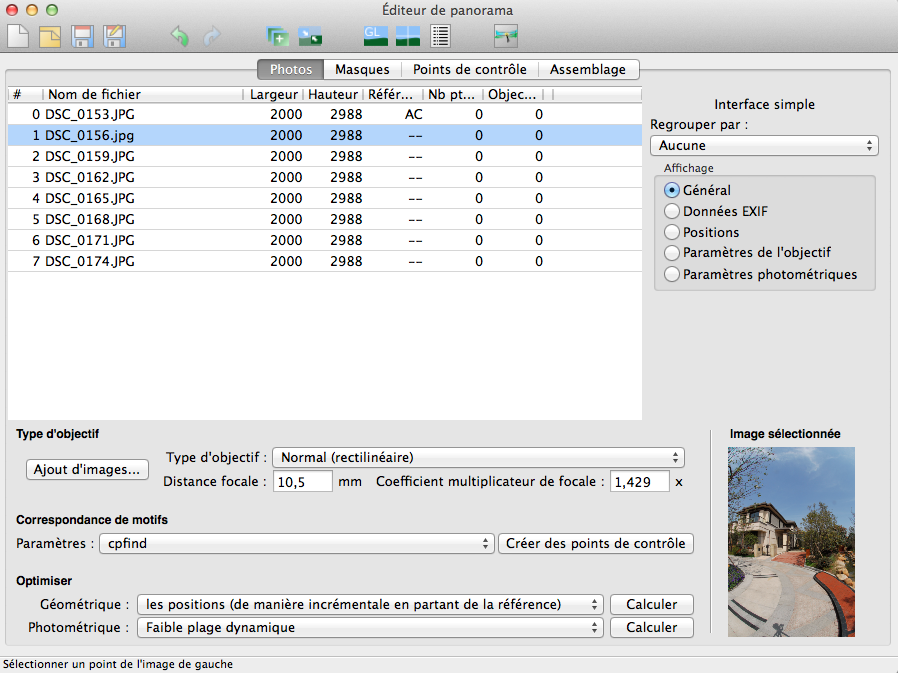The image size is (898, 673).
Task: Save project using the floppy disk icon
Action: click(x=83, y=38)
